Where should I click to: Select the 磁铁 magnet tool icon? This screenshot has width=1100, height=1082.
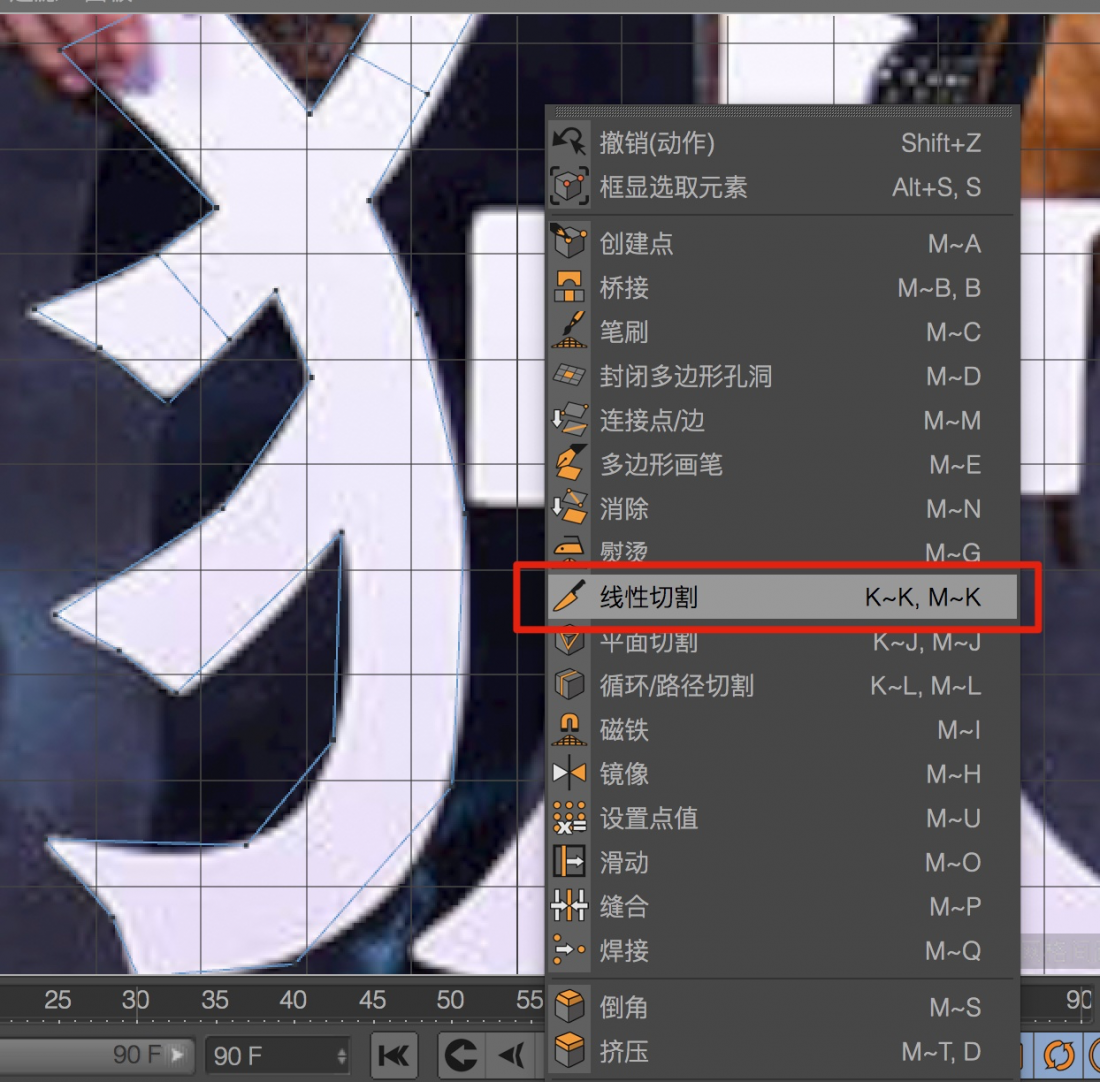(569, 730)
